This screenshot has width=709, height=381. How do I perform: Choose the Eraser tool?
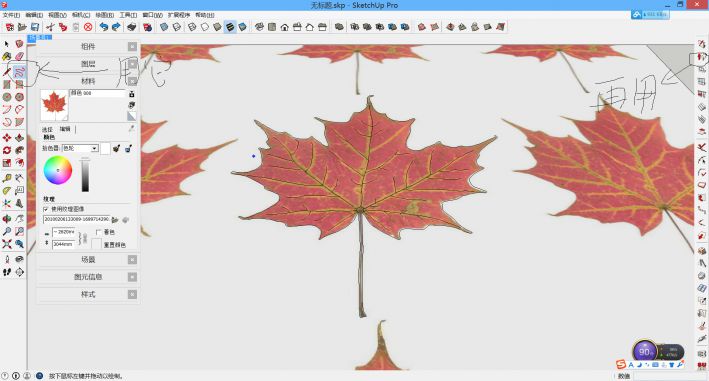point(19,56)
